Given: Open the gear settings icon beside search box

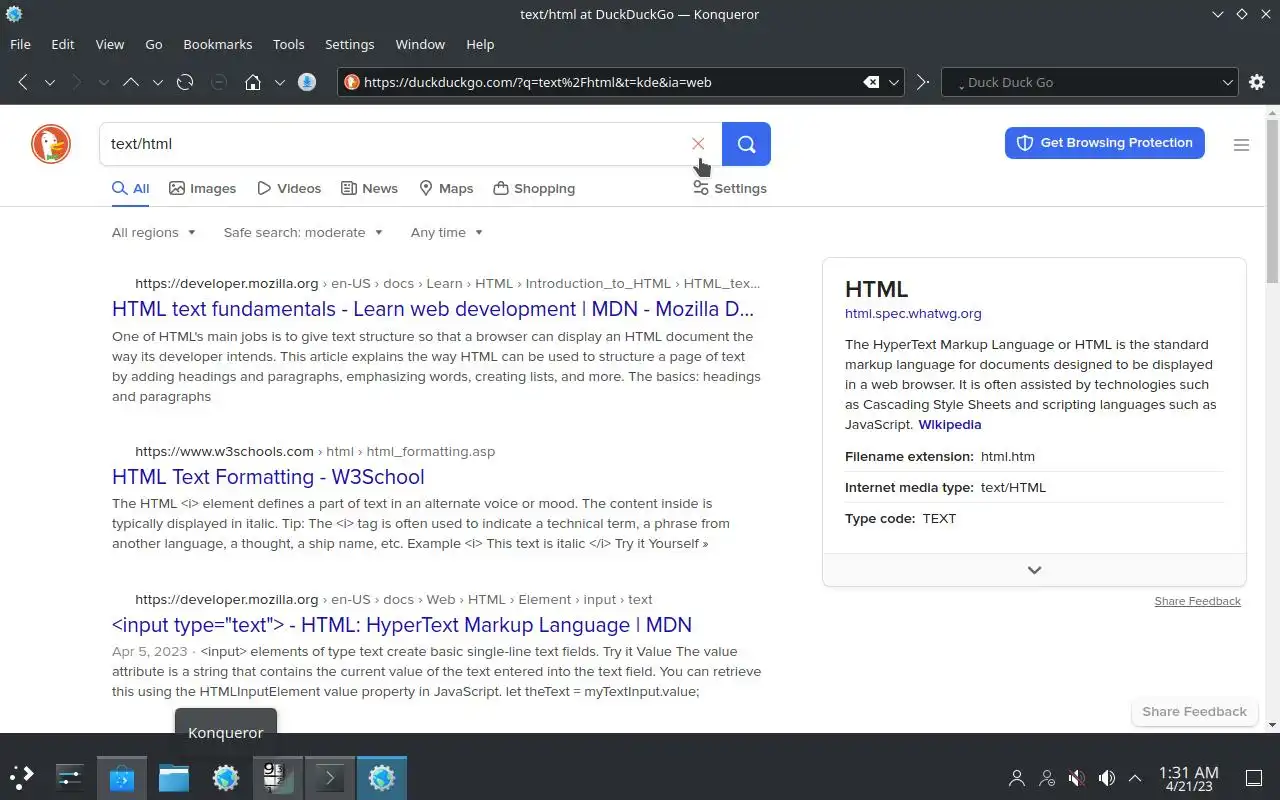Looking at the screenshot, I should (1257, 82).
